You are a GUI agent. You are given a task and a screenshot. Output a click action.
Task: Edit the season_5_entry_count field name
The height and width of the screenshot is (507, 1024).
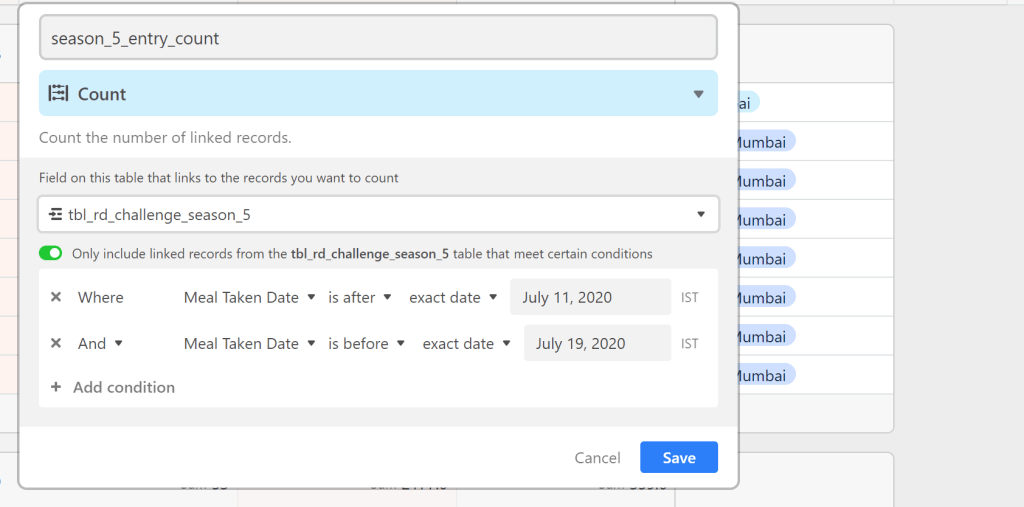[378, 38]
